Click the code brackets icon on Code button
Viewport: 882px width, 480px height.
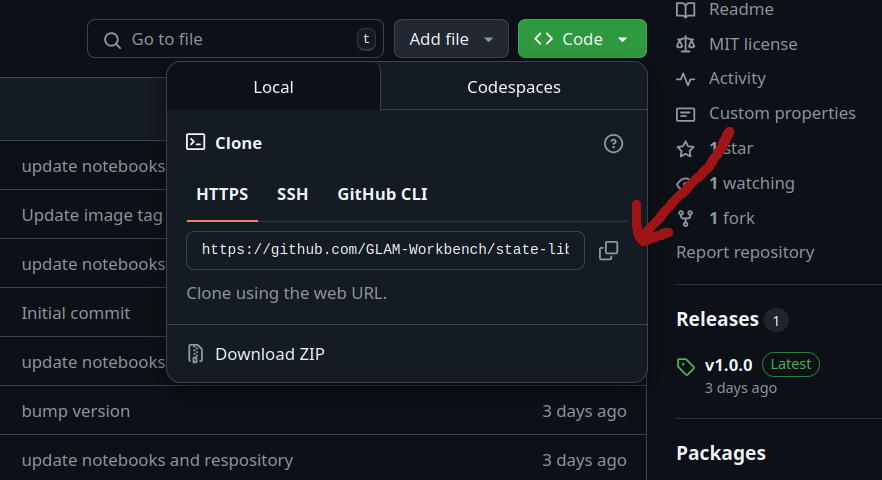pyautogui.click(x=543, y=38)
